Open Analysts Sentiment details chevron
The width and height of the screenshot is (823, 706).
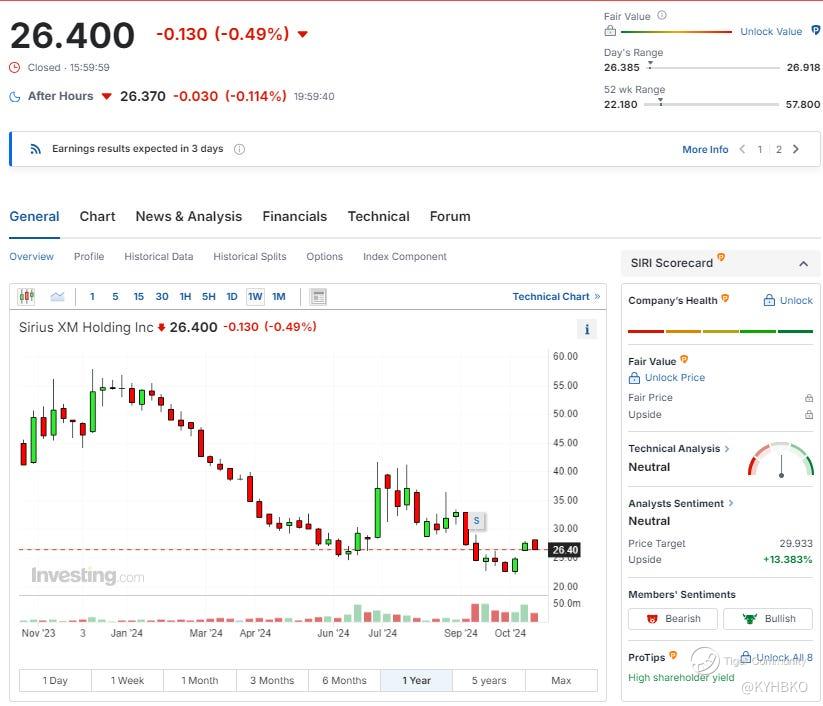[731, 503]
